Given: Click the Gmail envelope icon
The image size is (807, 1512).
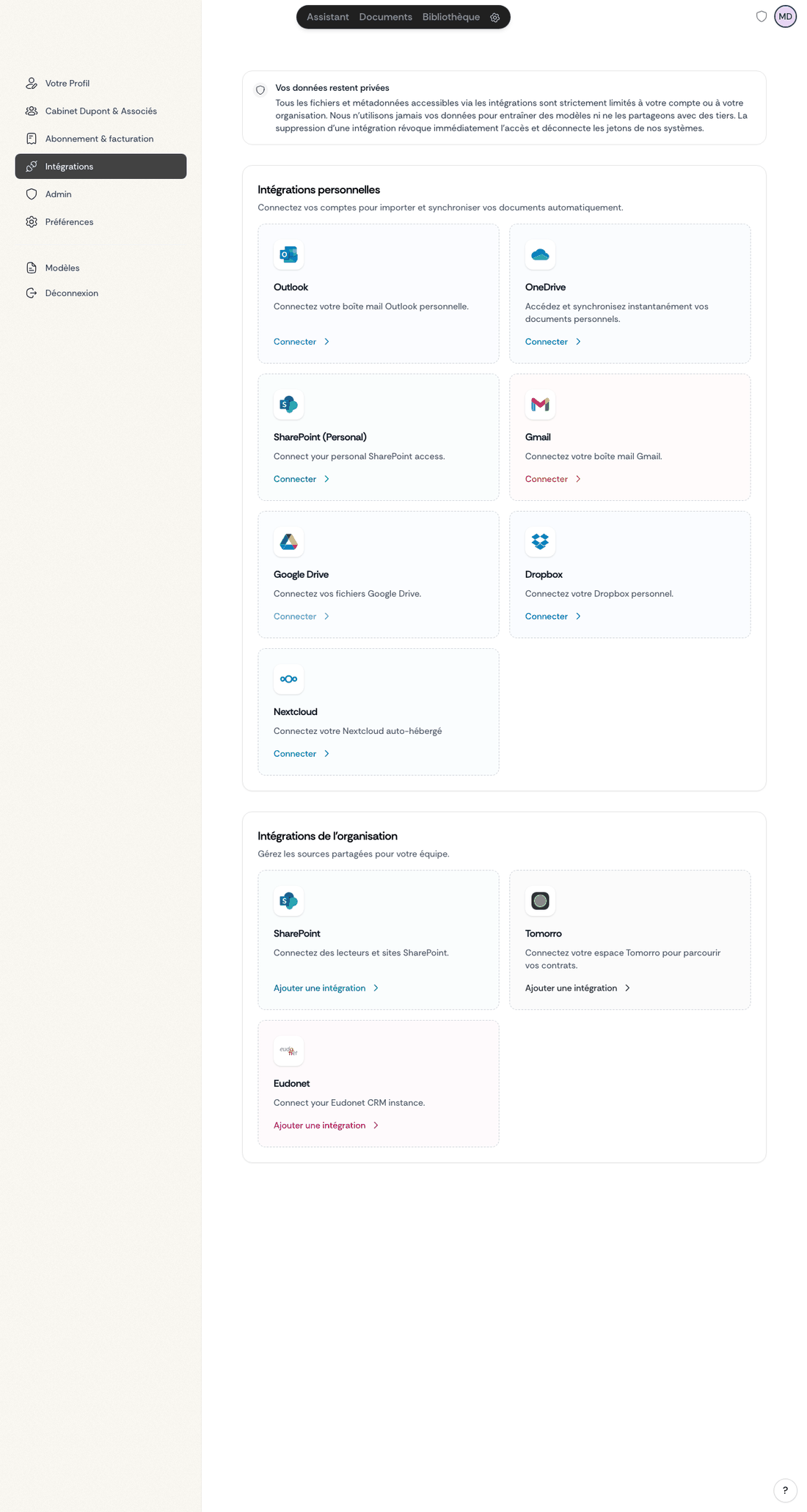Looking at the screenshot, I should tap(540, 404).
